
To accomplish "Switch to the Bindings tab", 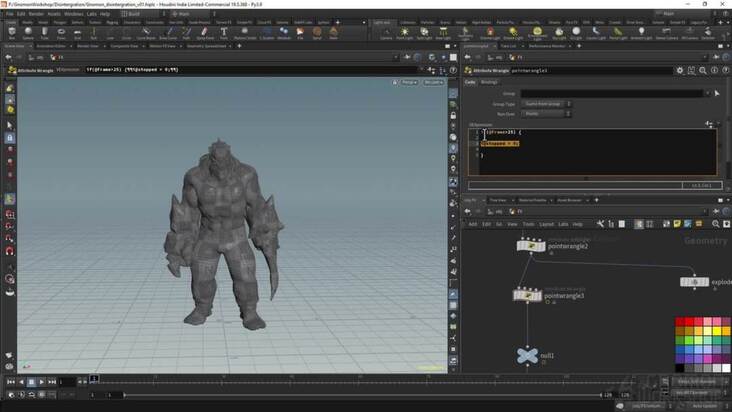I will [489, 82].
